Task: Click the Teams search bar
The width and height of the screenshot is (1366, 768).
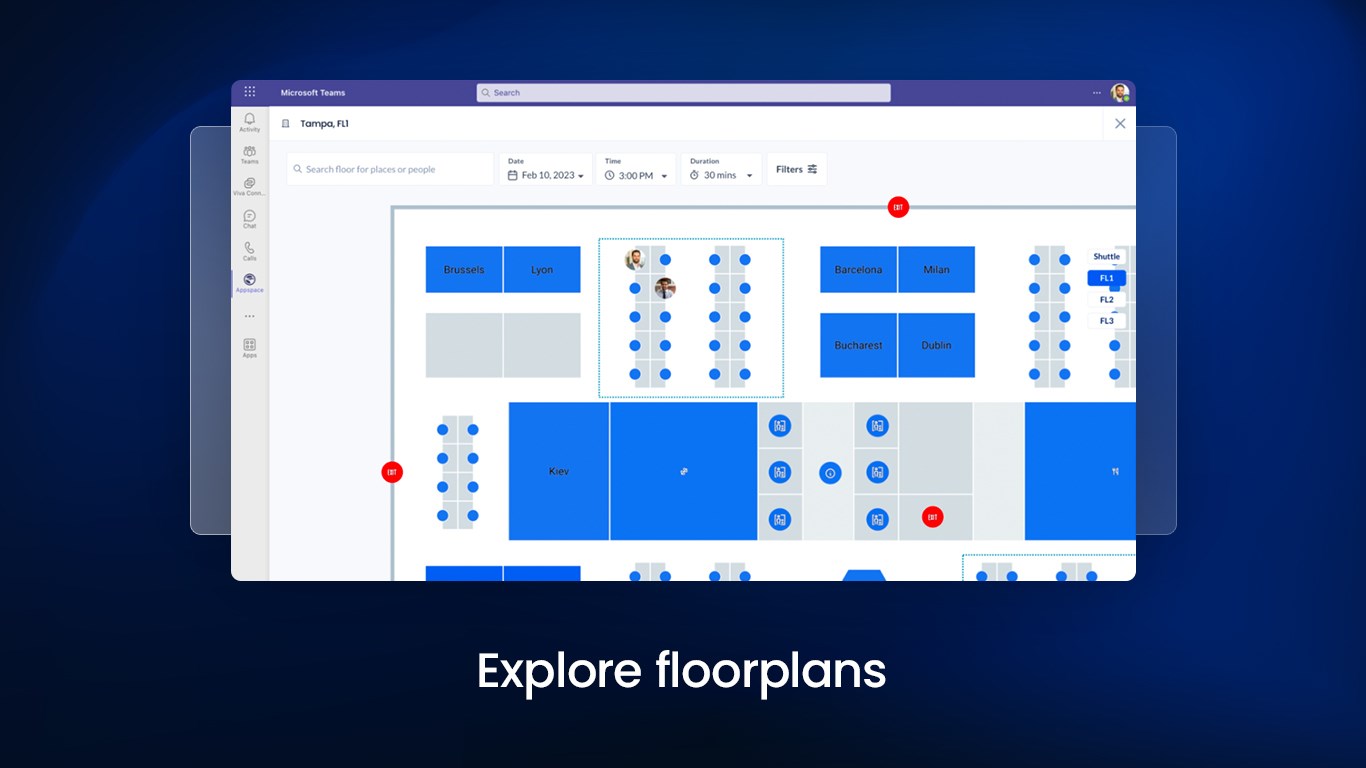Action: click(x=683, y=93)
